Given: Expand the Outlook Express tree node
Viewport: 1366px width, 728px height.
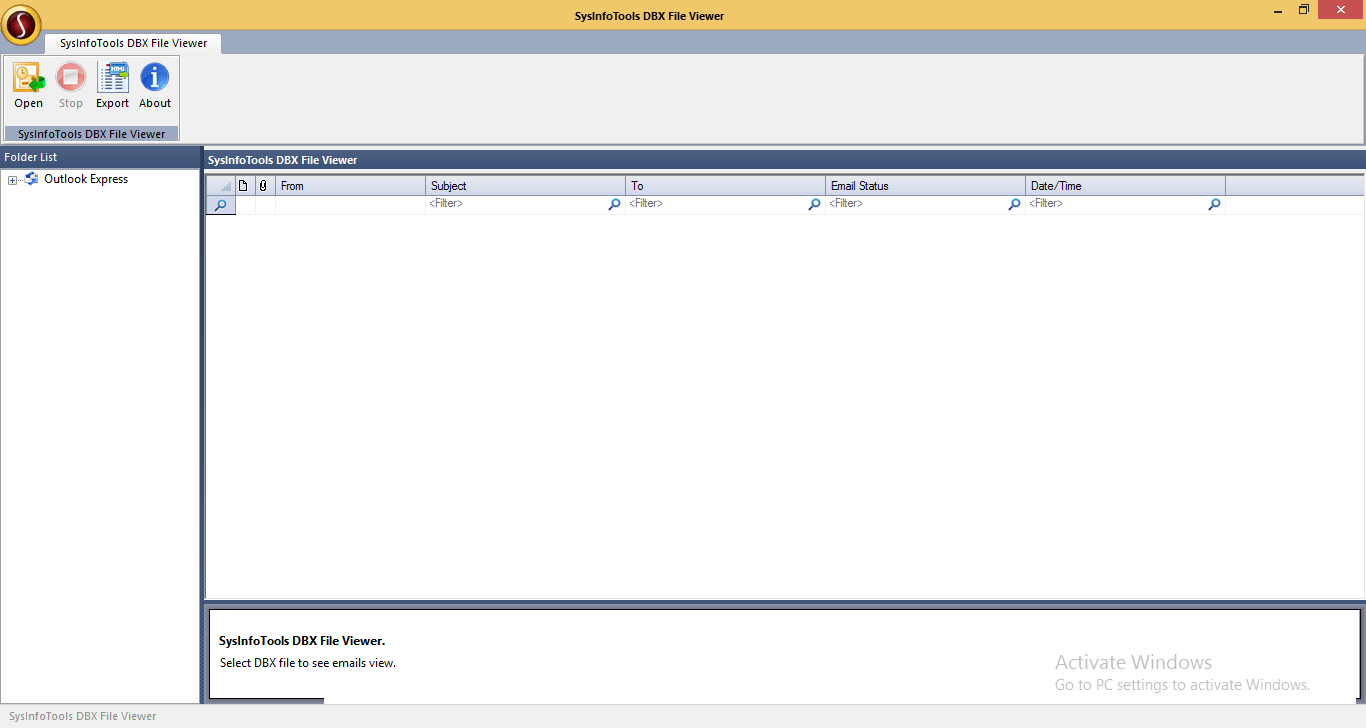Looking at the screenshot, I should tap(10, 179).
